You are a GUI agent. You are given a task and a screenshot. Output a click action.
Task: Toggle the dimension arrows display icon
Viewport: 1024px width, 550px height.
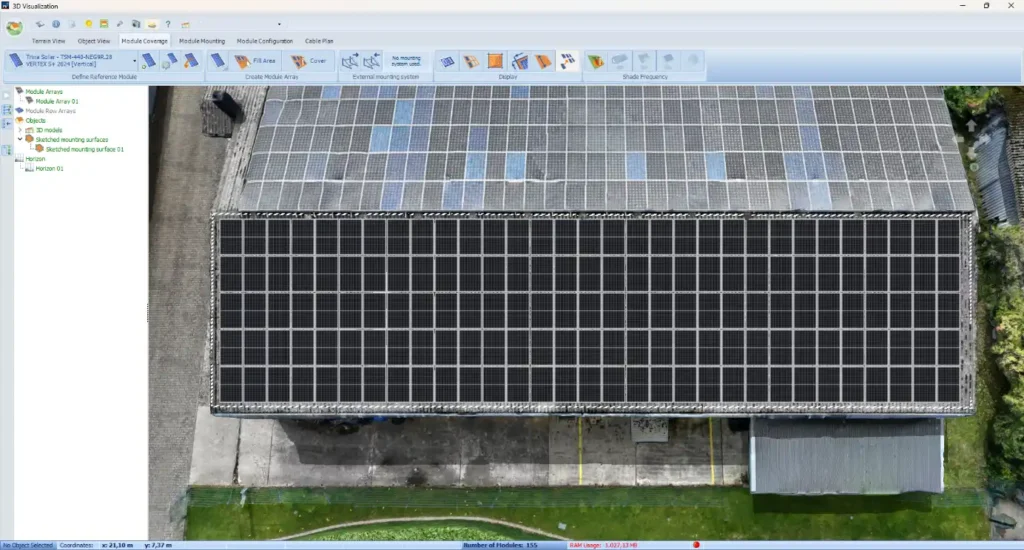click(x=519, y=61)
